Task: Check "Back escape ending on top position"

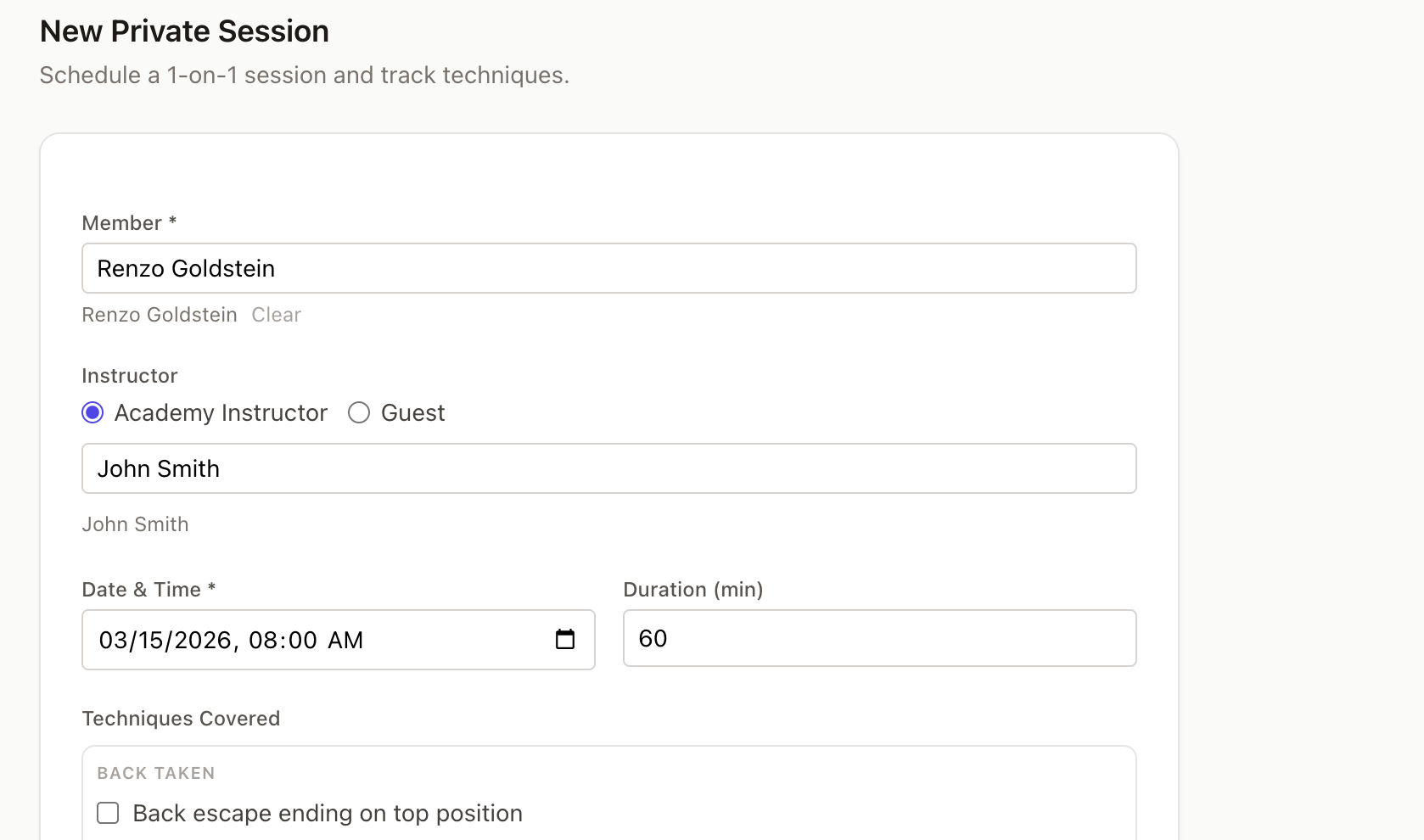Action: (107, 812)
